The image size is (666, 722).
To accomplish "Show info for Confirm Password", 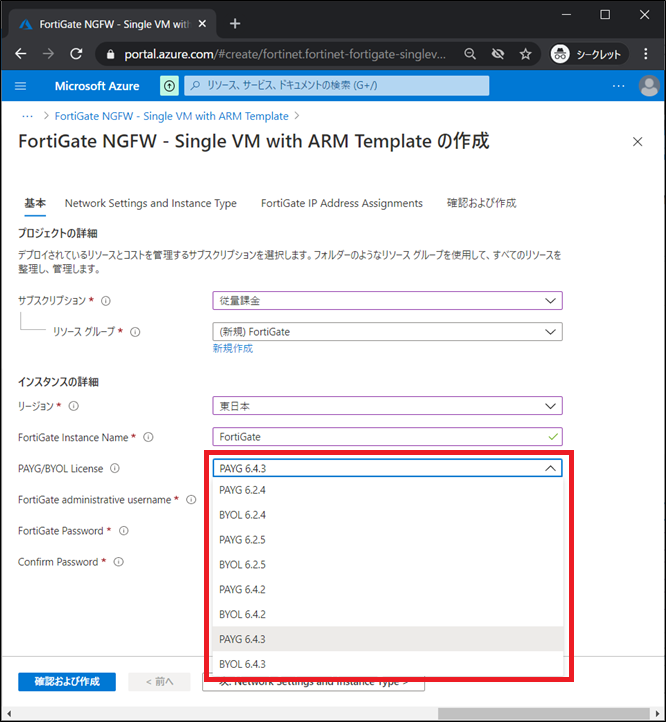I will pos(119,562).
